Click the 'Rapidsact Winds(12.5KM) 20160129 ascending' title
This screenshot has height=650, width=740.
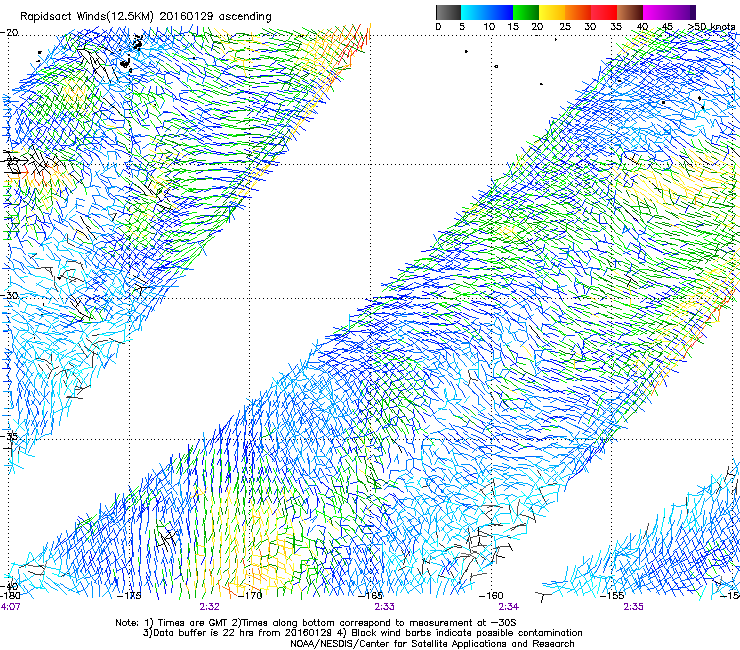[146, 17]
